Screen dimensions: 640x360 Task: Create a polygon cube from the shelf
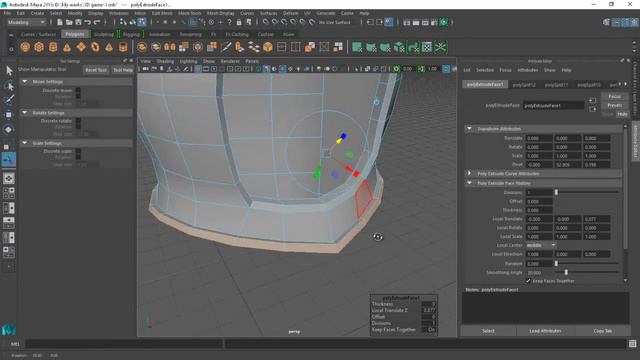(x=39, y=47)
